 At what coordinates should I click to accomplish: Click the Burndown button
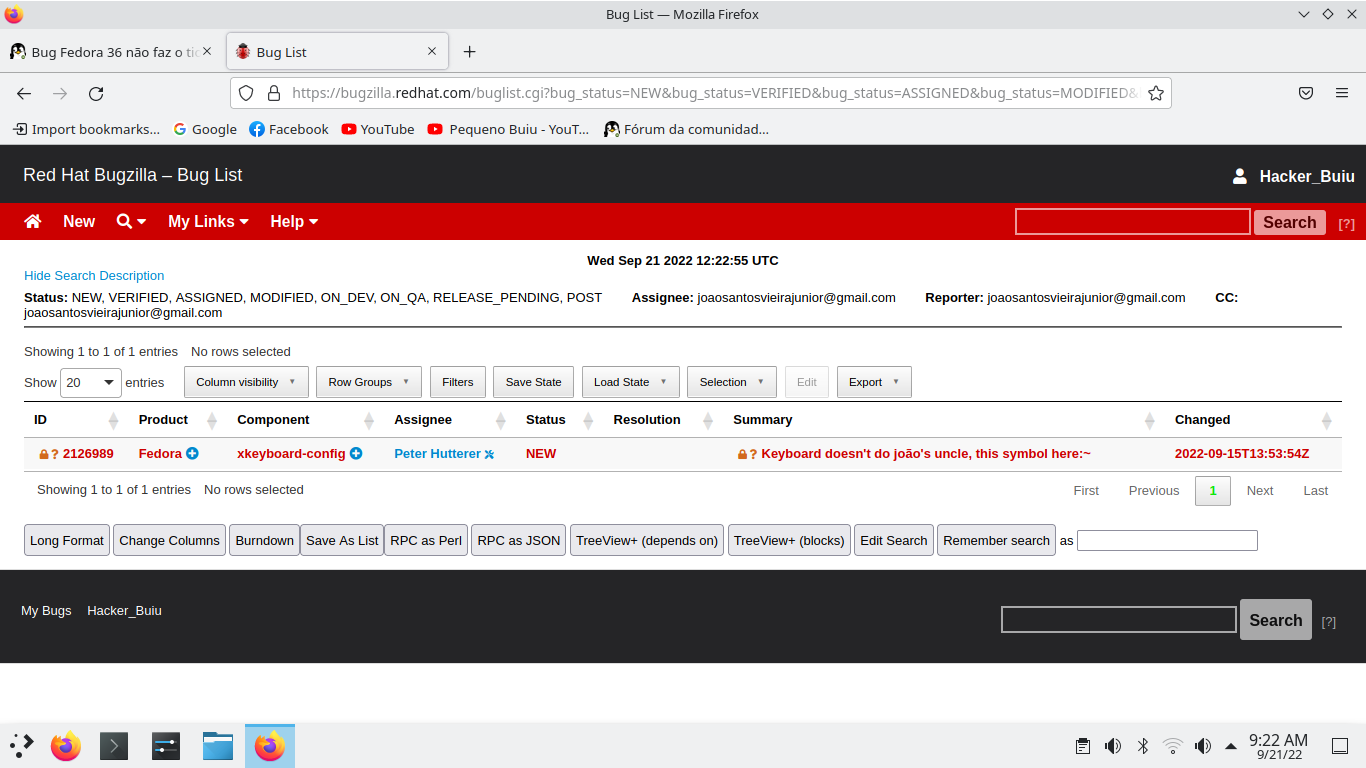(265, 540)
